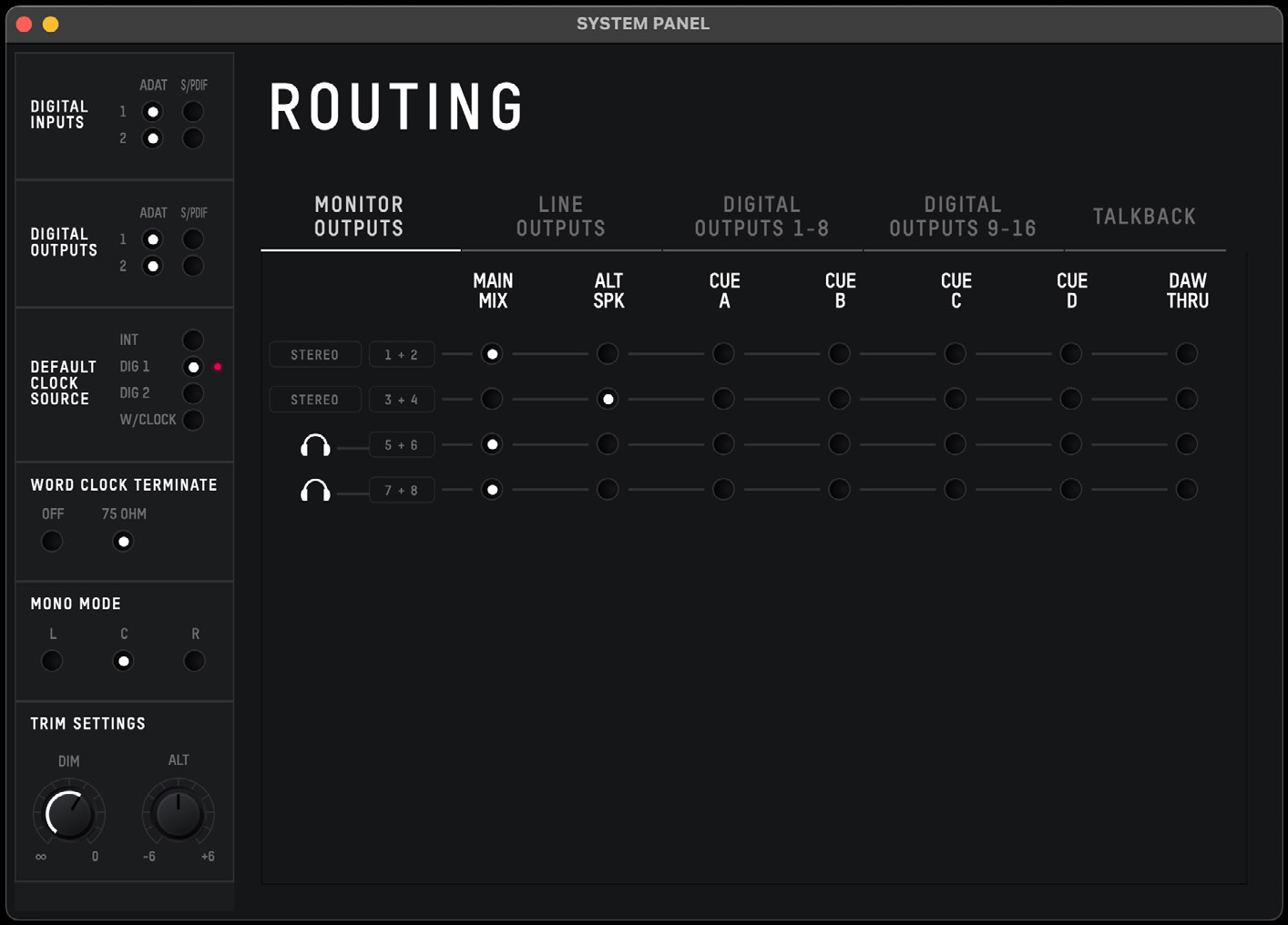Select ADAT for Digital Input 1

[x=152, y=112]
